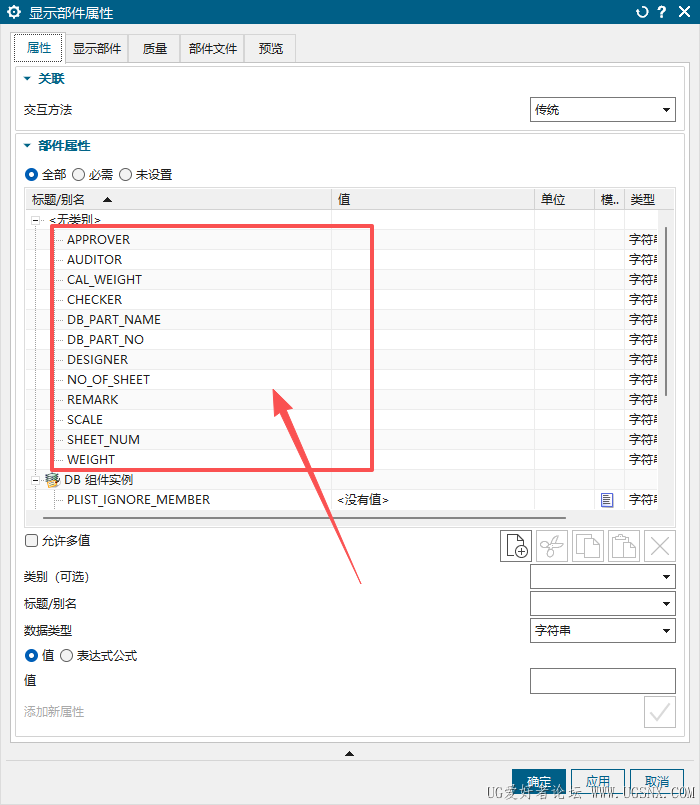Screen dimensions: 700x805
Task: Click the vertical scrollbar of attribute list
Action: 666,312
